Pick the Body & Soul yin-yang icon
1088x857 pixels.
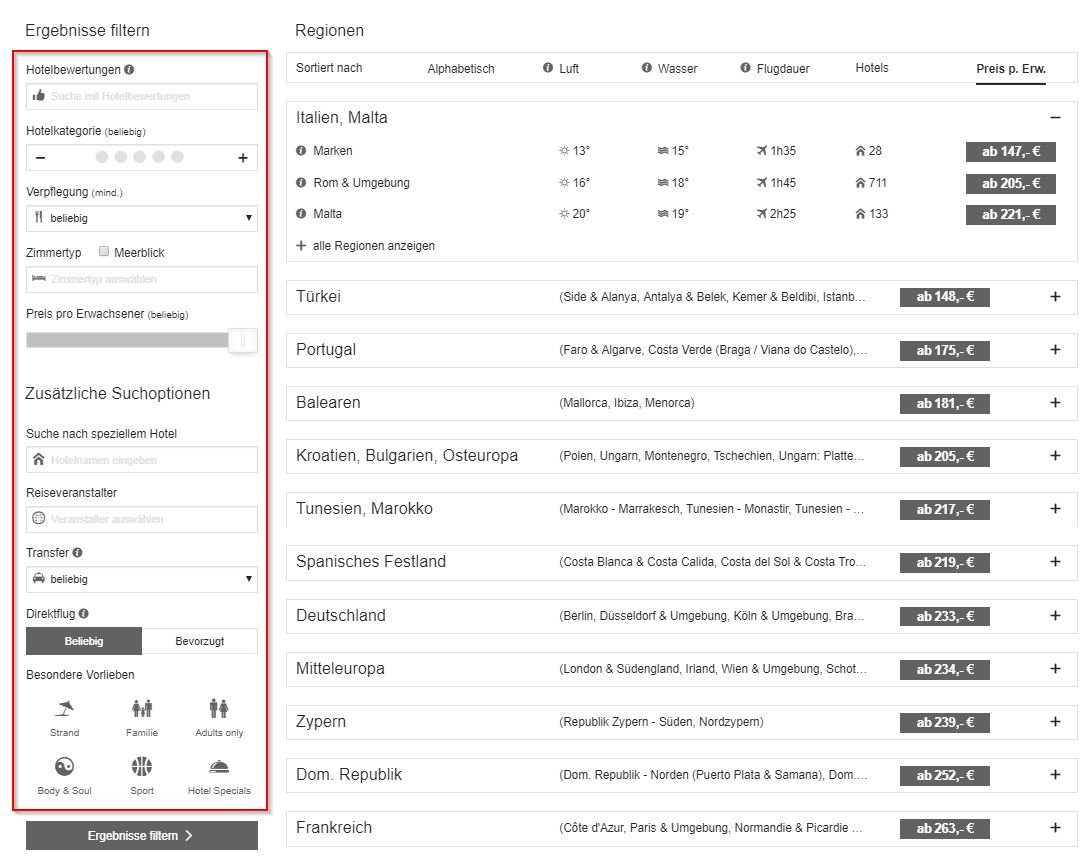point(64,768)
